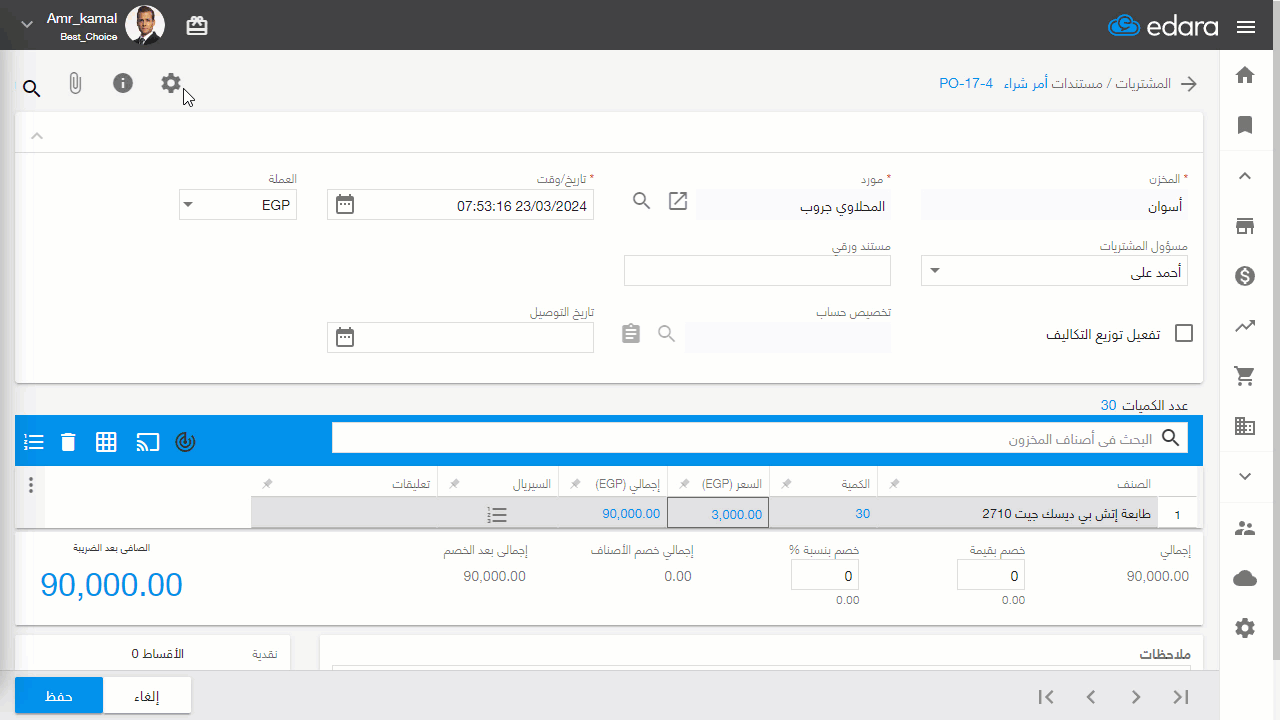Viewport: 1280px width, 720px height.
Task: Search account allocation magnifier icon
Action: point(667,333)
